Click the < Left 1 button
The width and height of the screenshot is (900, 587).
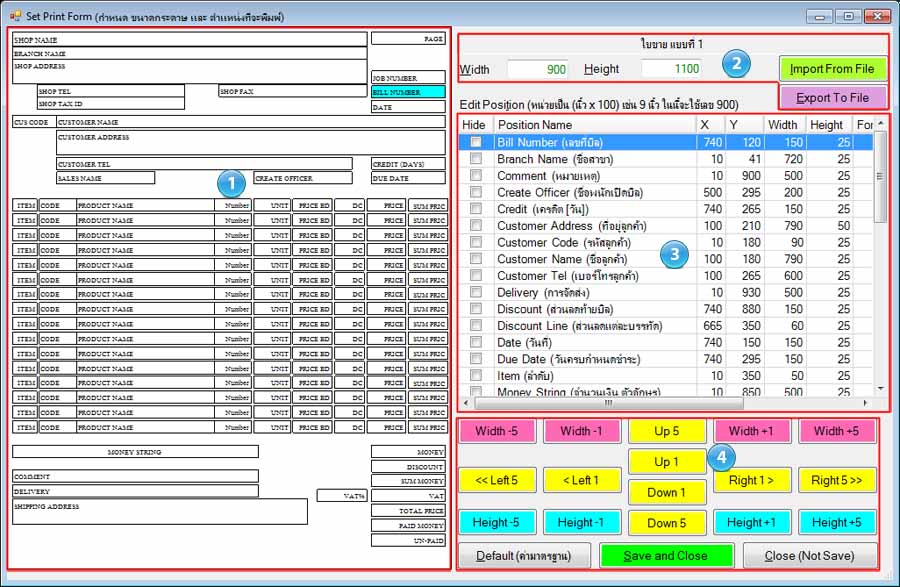click(x=582, y=480)
